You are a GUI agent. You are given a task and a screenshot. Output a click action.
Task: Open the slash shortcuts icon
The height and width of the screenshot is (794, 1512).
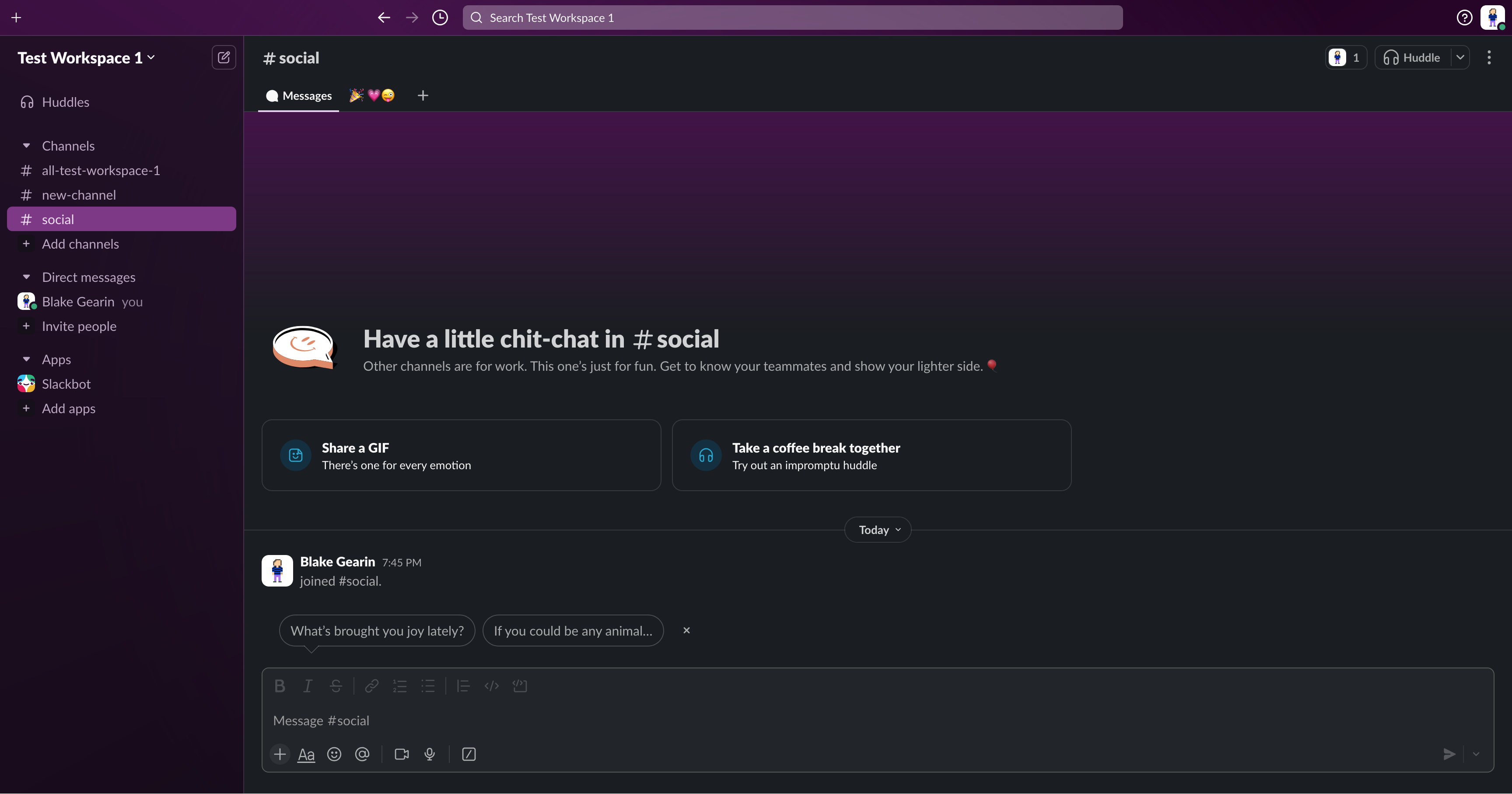469,754
